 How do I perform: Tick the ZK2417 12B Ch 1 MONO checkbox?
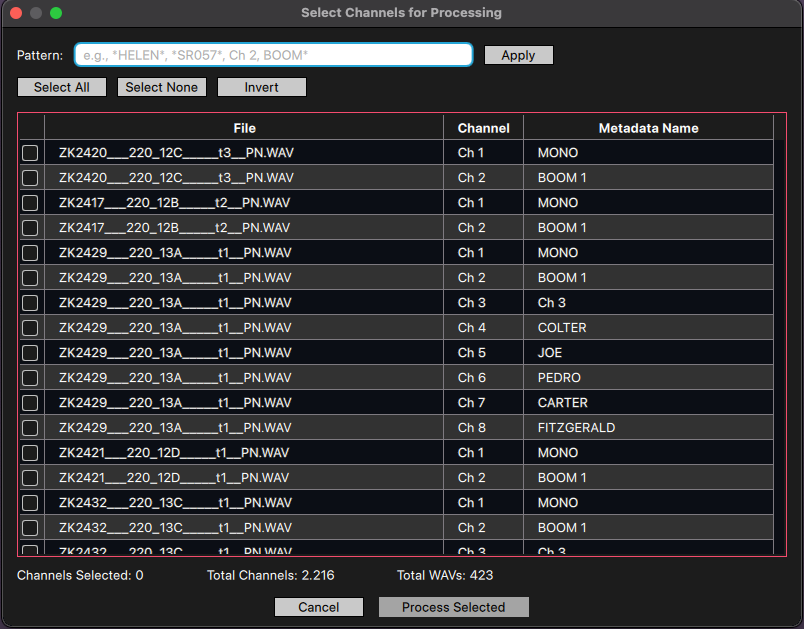coord(30,203)
